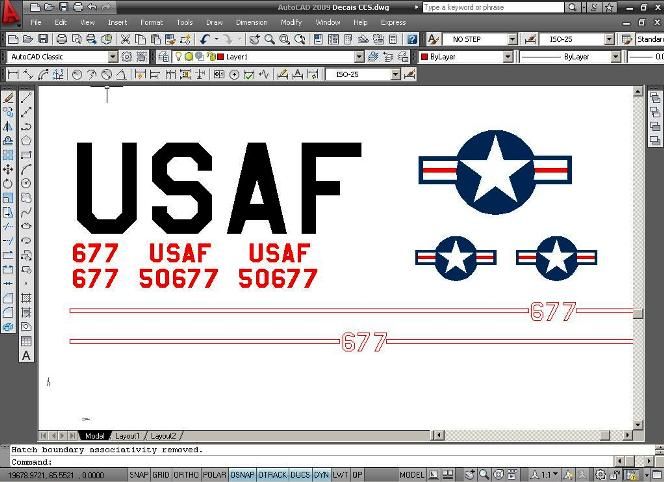Viewport: 664px width, 482px height.
Task: Select the Circle draw tool
Action: [26, 183]
